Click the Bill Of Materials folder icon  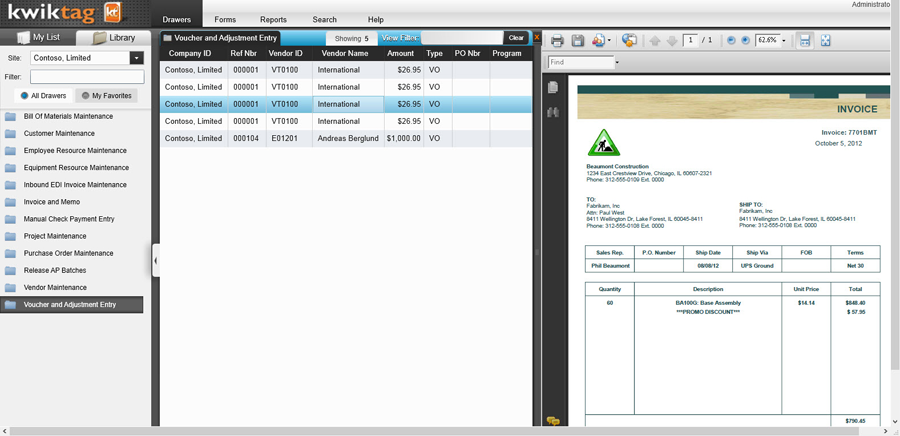click(10, 116)
